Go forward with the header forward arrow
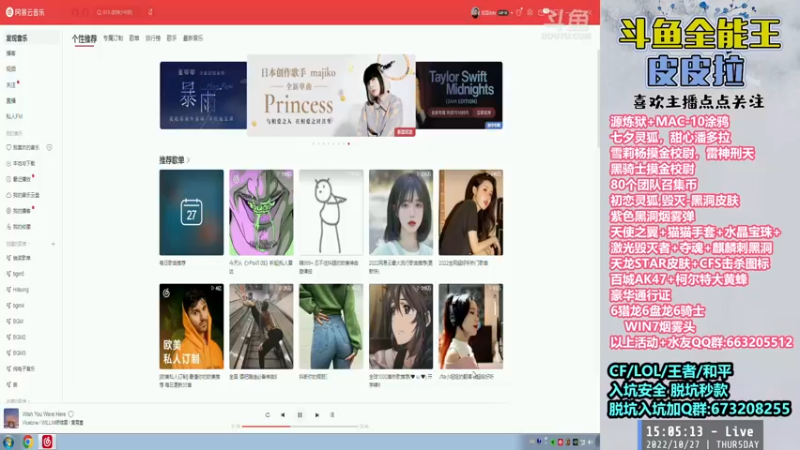Viewport: 800px width, 450px height. pyautogui.click(x=86, y=12)
